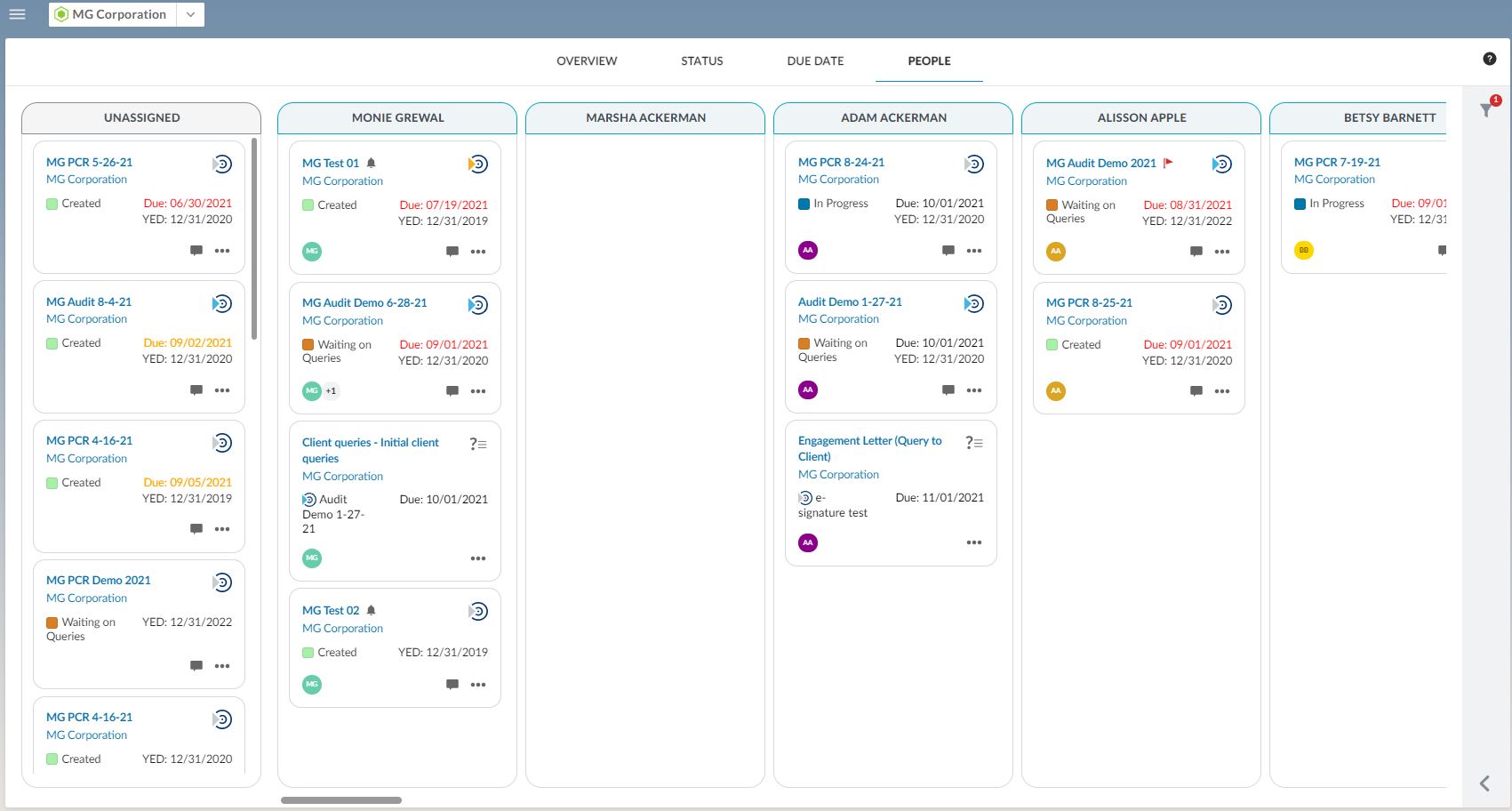
Task: Open the MG Audit Demo 6-28-21 link
Action: tap(364, 302)
